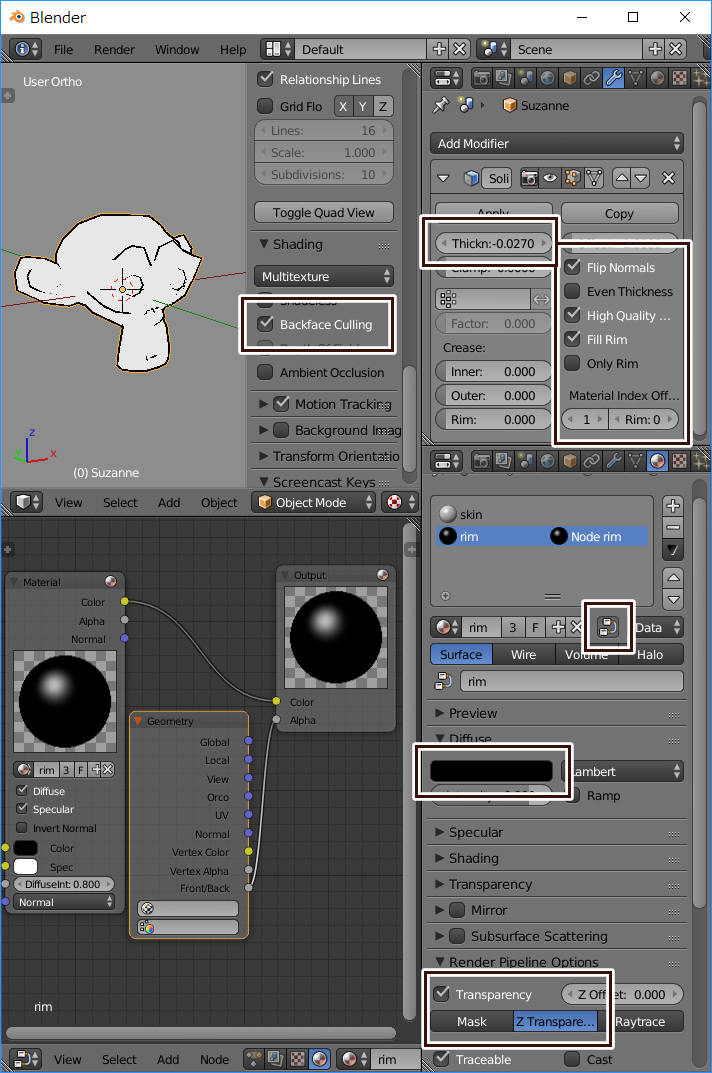Screen dimensions: 712x1073
Task: Open the Render menu in top bar
Action: pos(114,49)
